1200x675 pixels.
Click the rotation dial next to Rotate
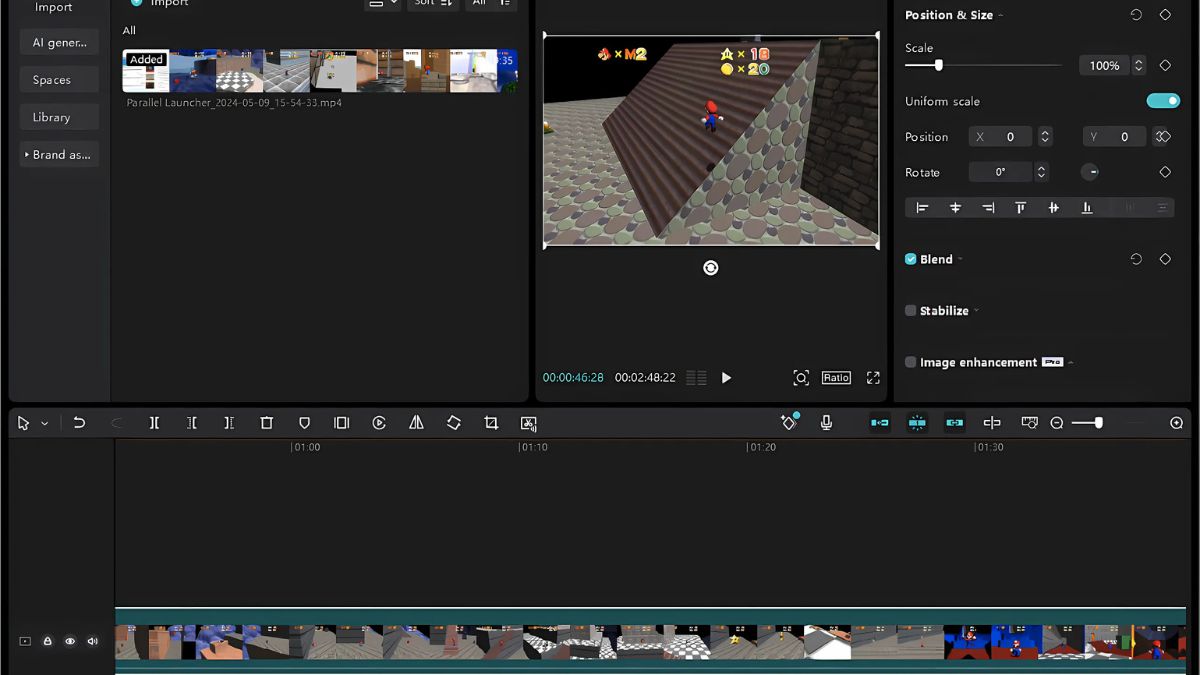pyautogui.click(x=1091, y=172)
